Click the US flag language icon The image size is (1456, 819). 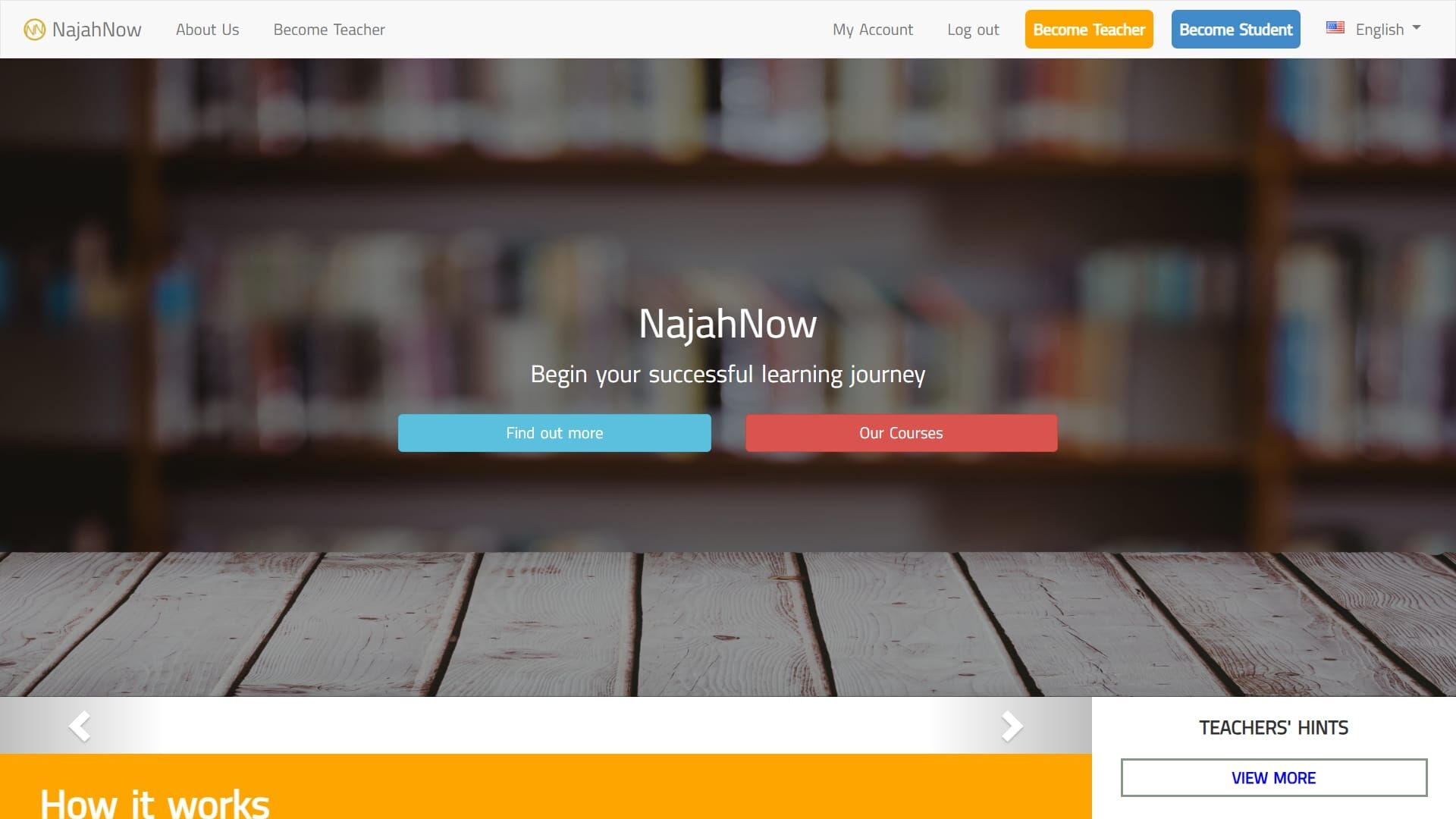click(x=1335, y=28)
